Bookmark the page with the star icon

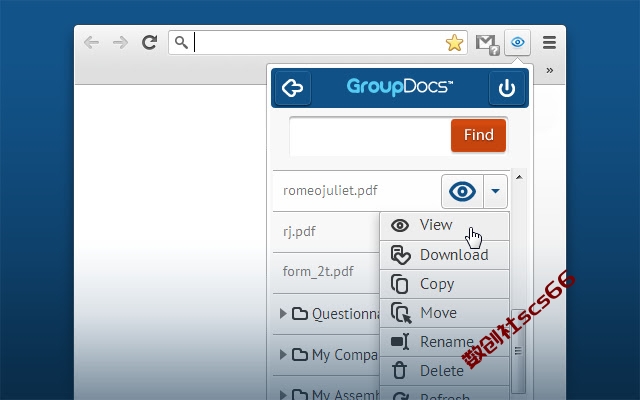coord(454,42)
